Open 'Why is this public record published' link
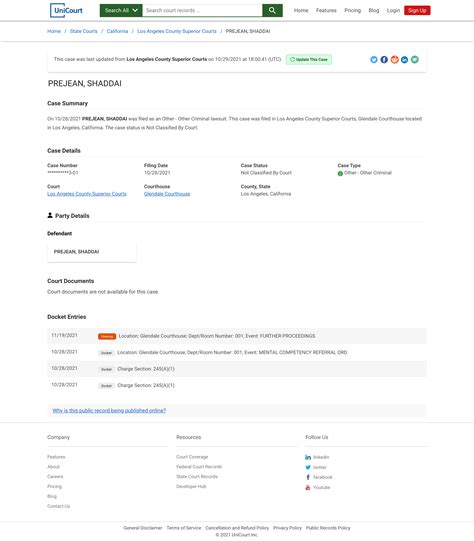The width and height of the screenshot is (474, 541). [x=109, y=411]
